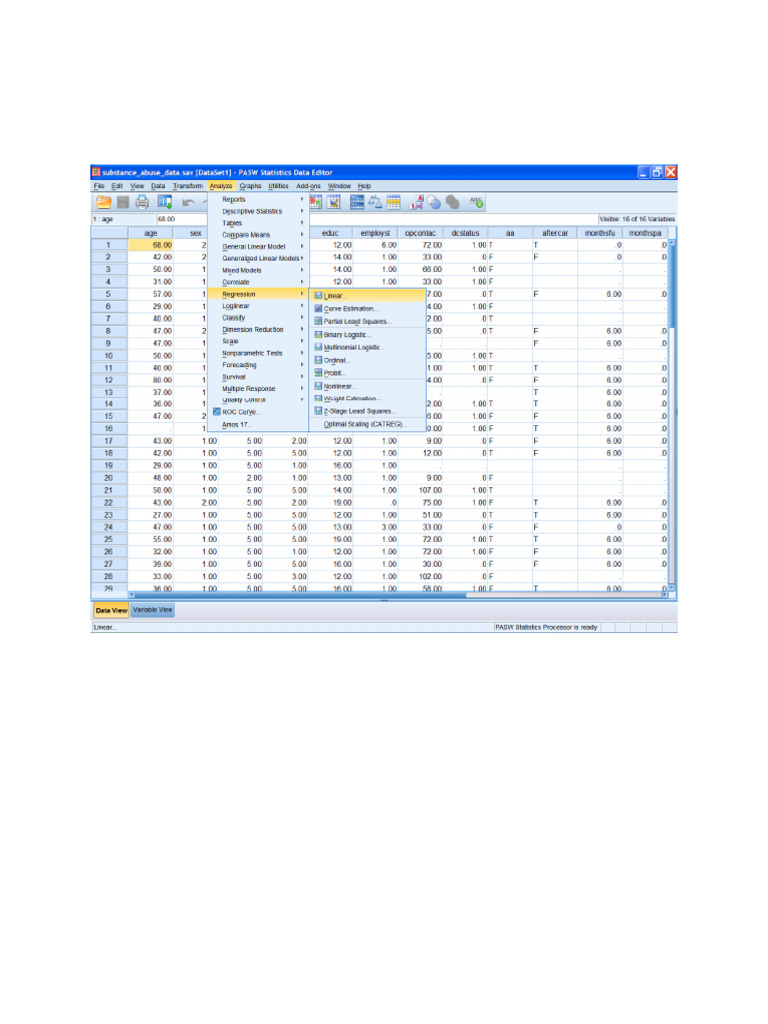This screenshot has height=1024, width=768.
Task: Click the Ordinal icon in submenu
Action: point(318,360)
